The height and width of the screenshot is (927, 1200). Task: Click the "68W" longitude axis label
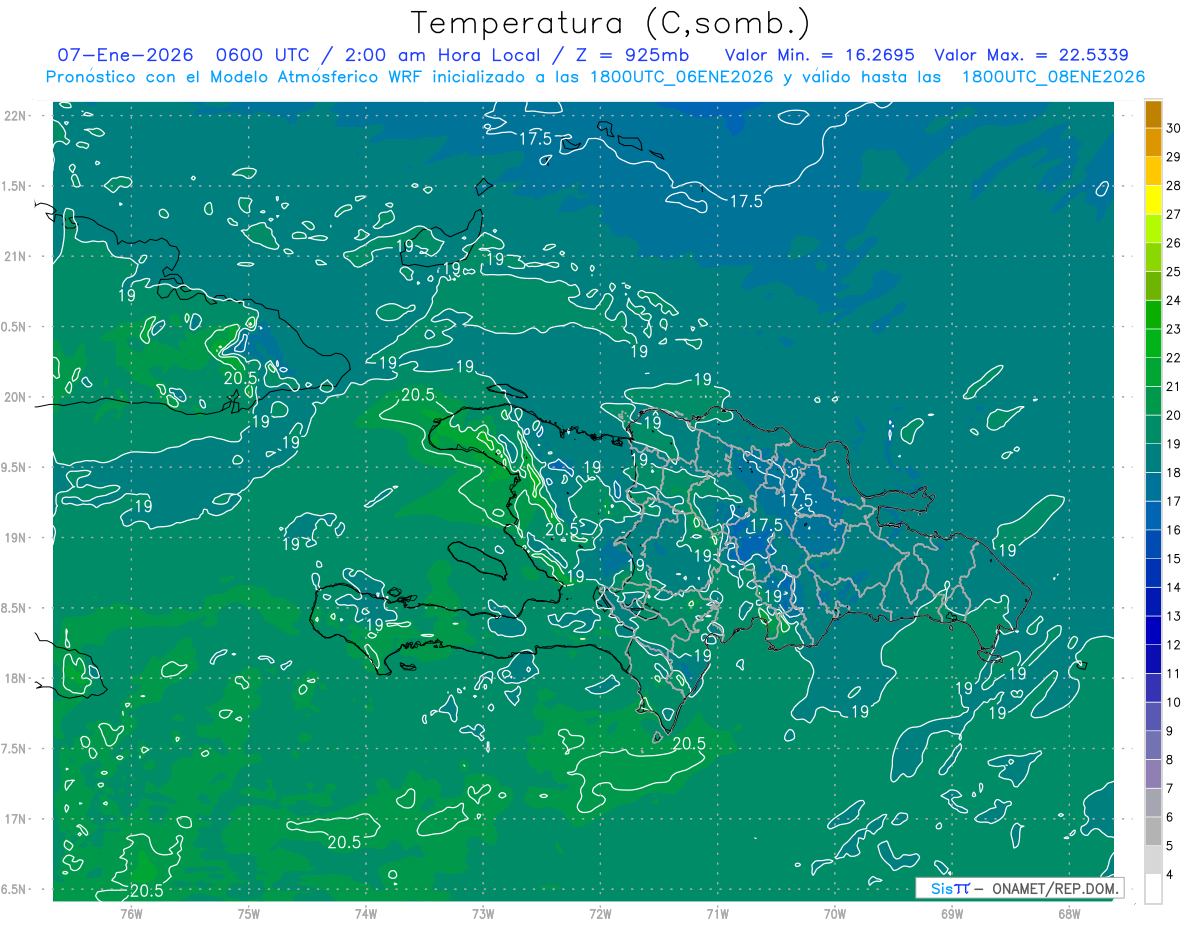[1069, 914]
